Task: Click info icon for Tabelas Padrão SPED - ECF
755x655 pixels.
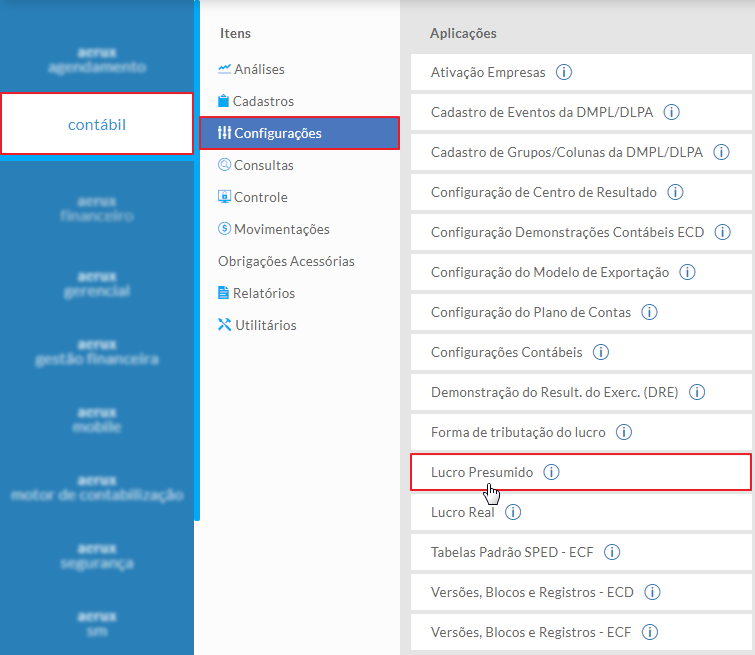Action: [612, 552]
